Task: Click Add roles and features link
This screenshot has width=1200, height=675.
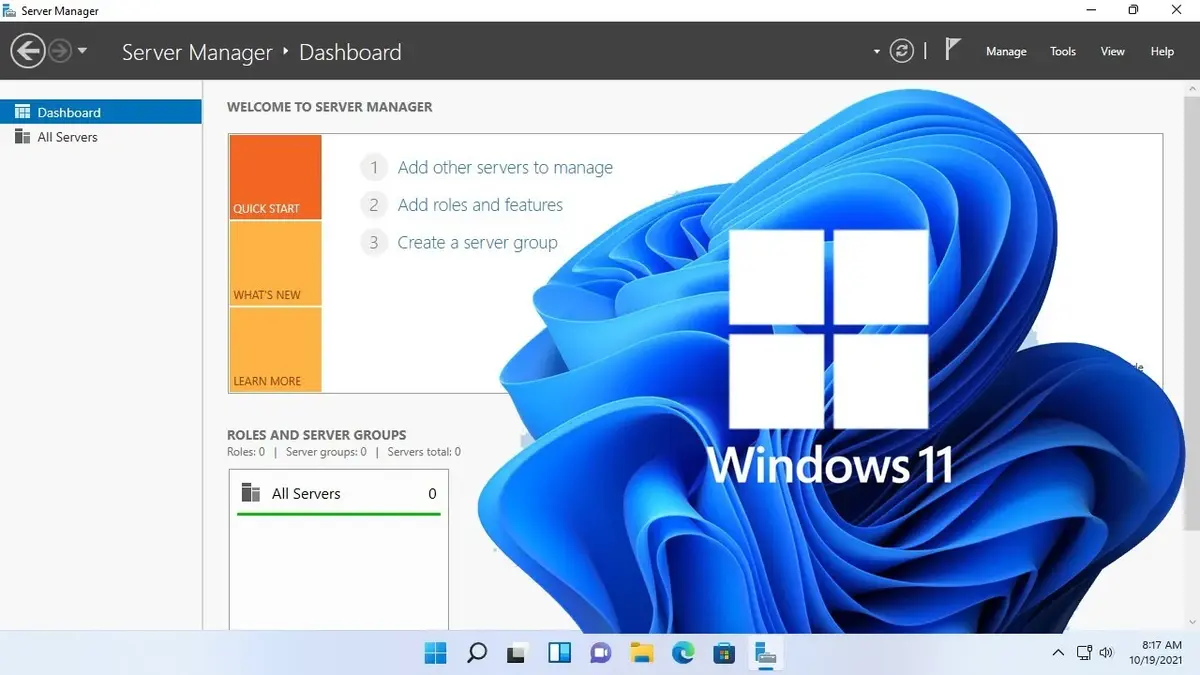Action: [x=480, y=205]
